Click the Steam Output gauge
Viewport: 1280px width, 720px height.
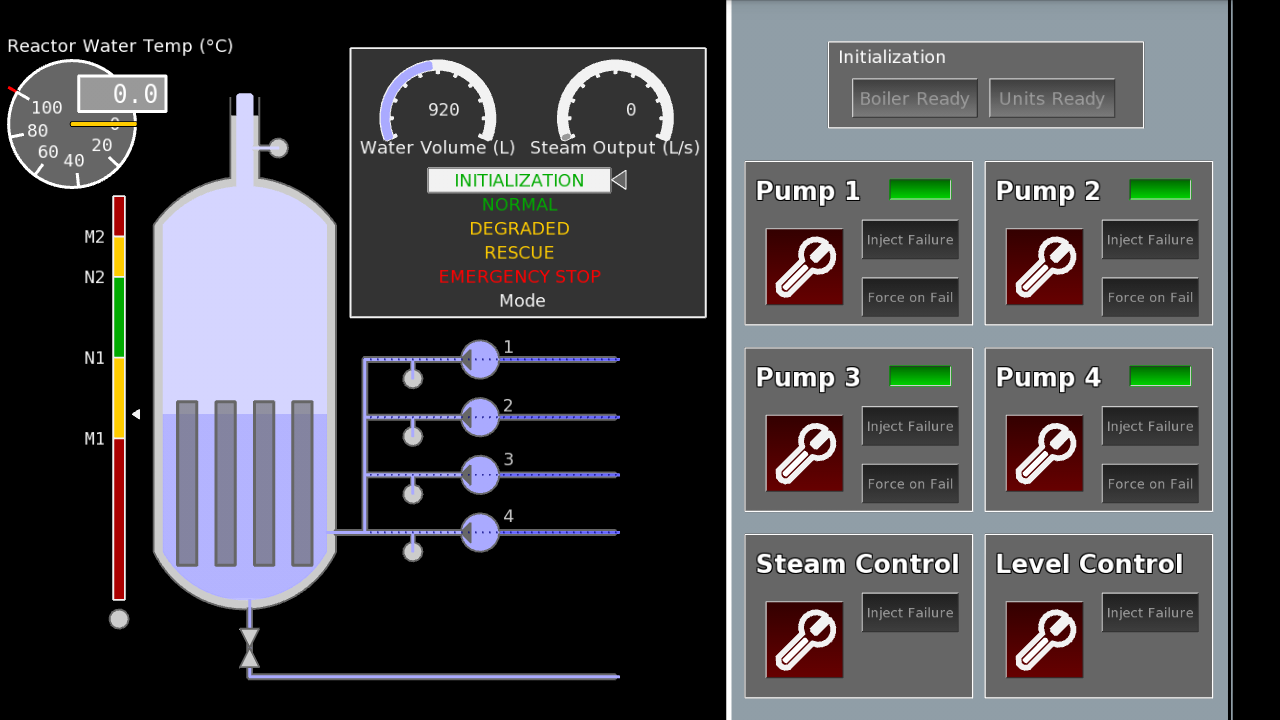pyautogui.click(x=615, y=100)
